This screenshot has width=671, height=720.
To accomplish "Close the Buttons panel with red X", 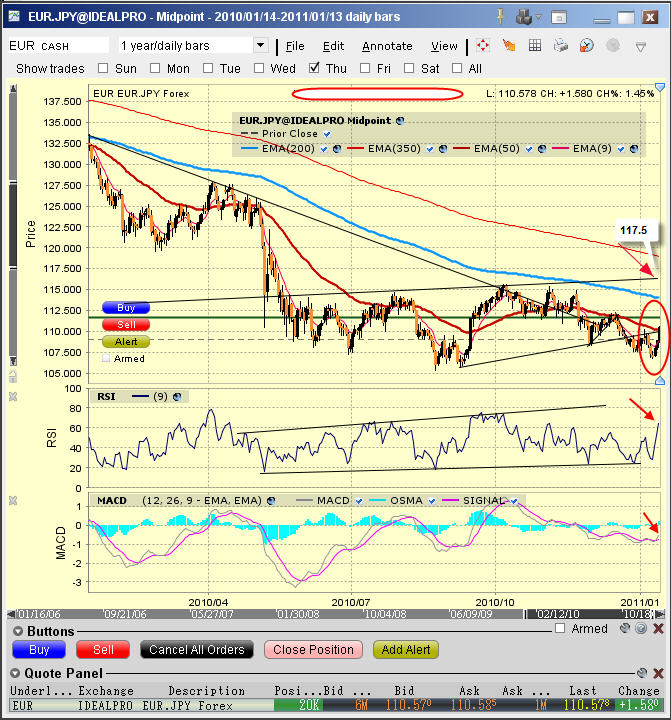I will pos(658,629).
